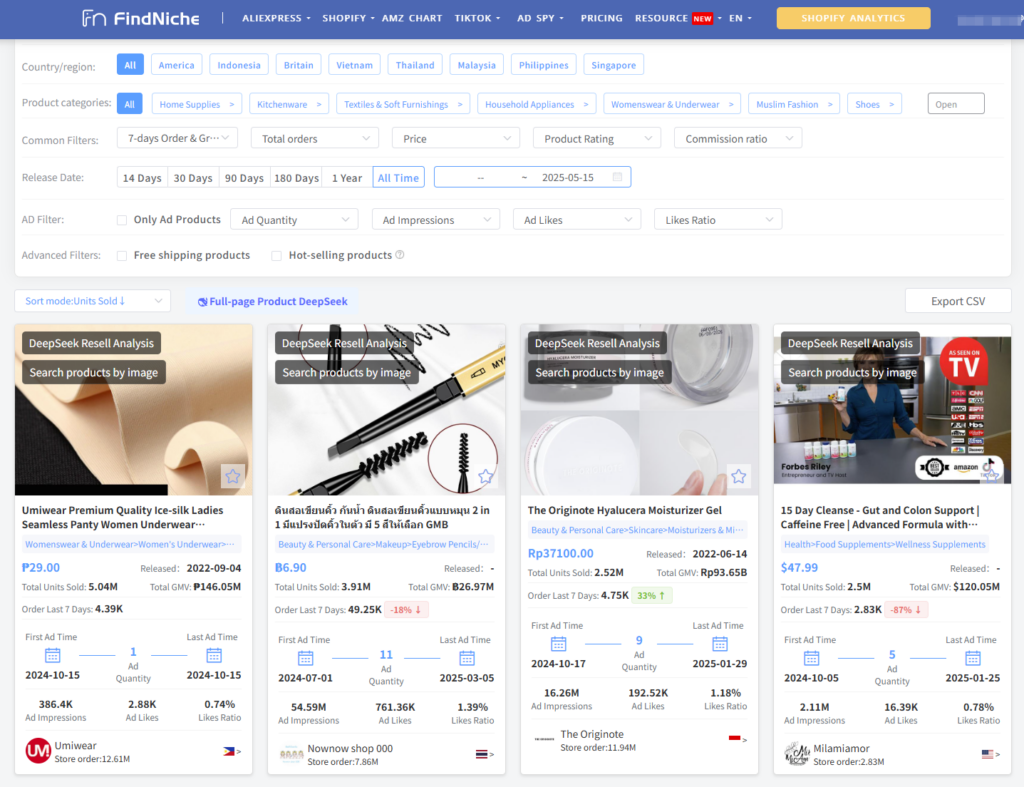
Task: Open the Home Supplies category
Action: (197, 104)
